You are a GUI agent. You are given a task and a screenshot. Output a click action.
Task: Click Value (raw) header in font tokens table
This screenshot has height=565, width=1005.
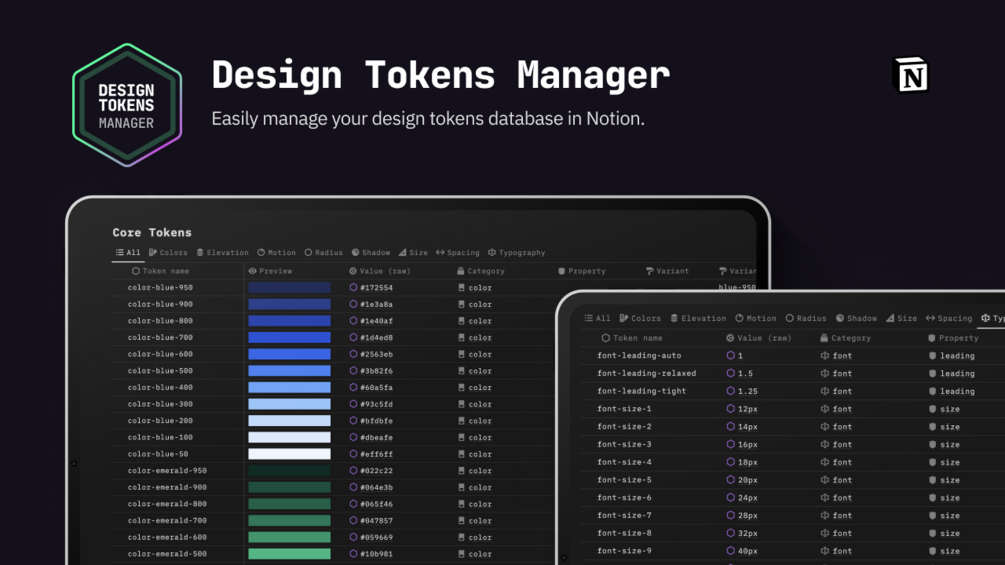[x=758, y=338]
